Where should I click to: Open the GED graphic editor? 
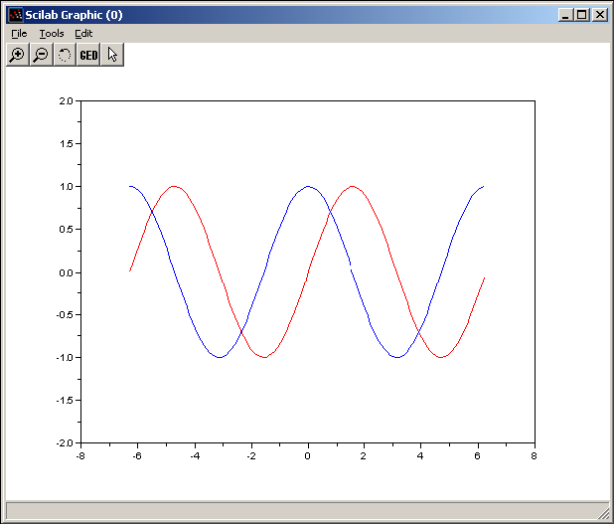point(88,55)
